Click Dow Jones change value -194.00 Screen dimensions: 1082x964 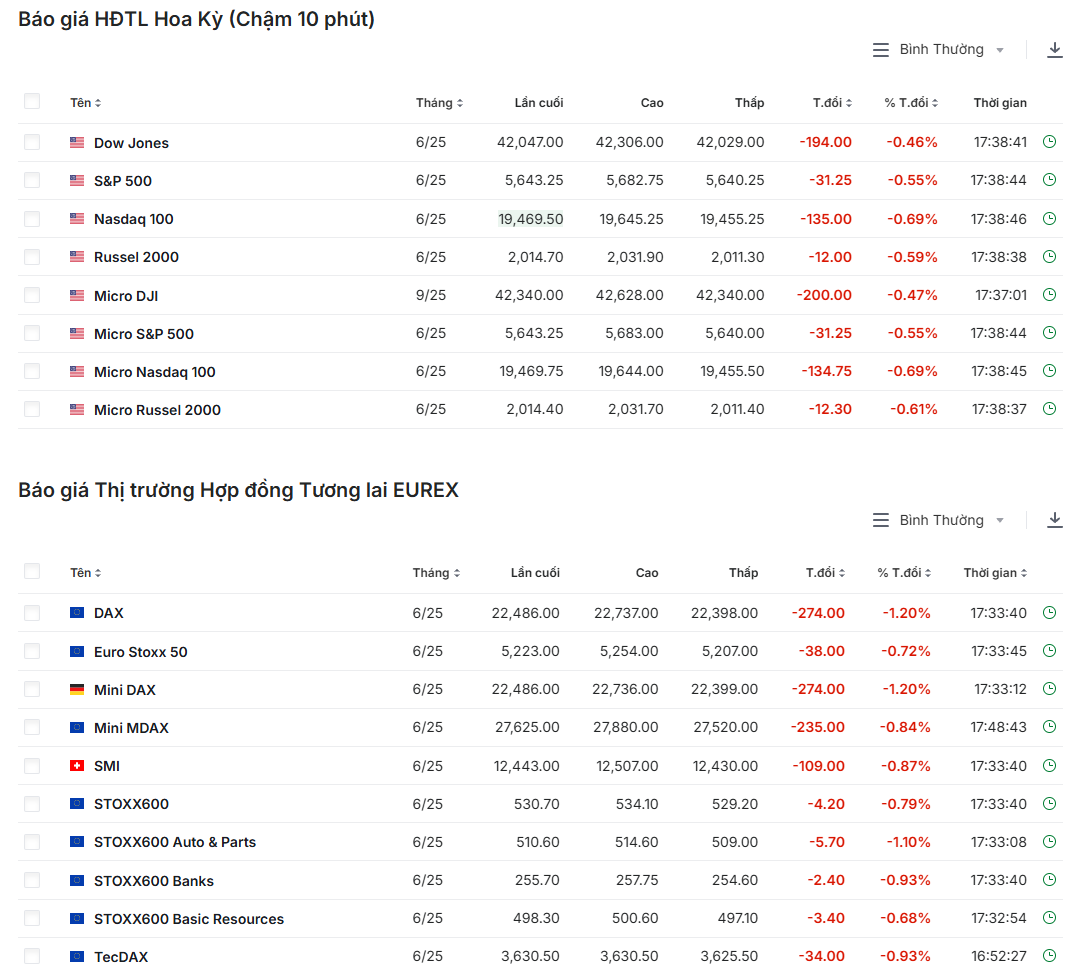pos(825,142)
